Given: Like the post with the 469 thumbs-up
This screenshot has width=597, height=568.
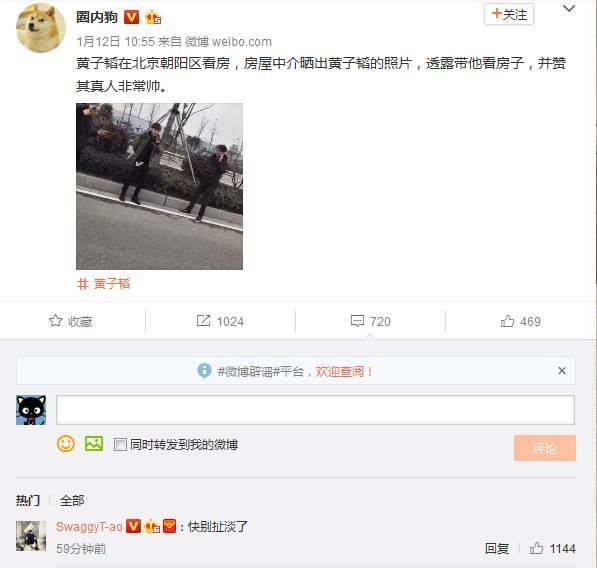Looking at the screenshot, I should (507, 321).
